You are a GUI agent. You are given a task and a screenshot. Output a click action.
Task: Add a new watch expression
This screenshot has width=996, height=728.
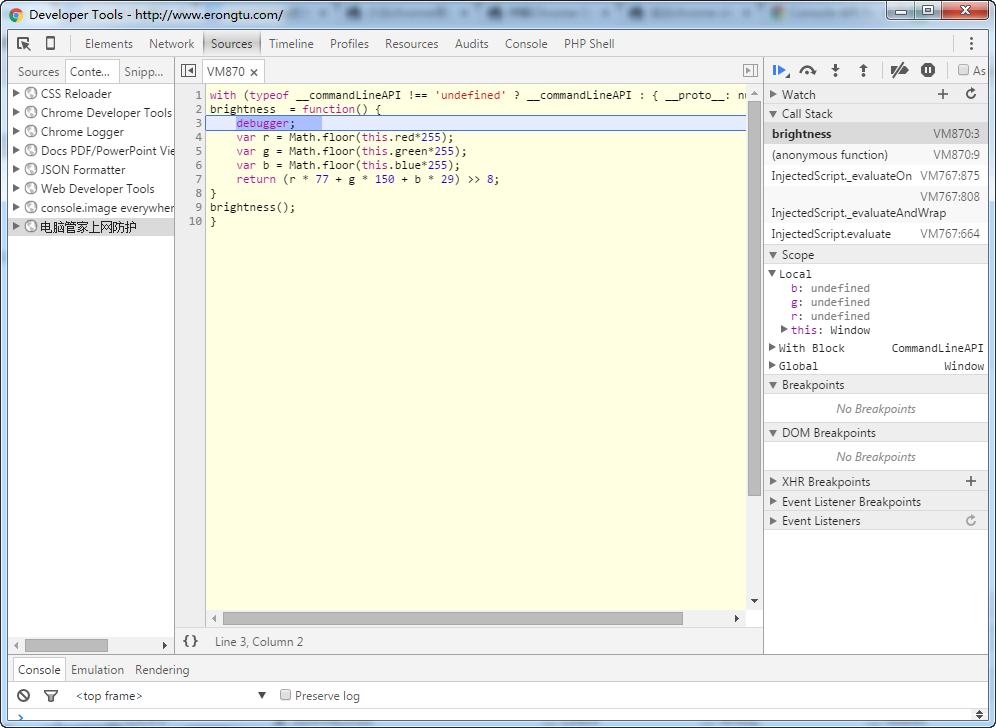tap(942, 94)
